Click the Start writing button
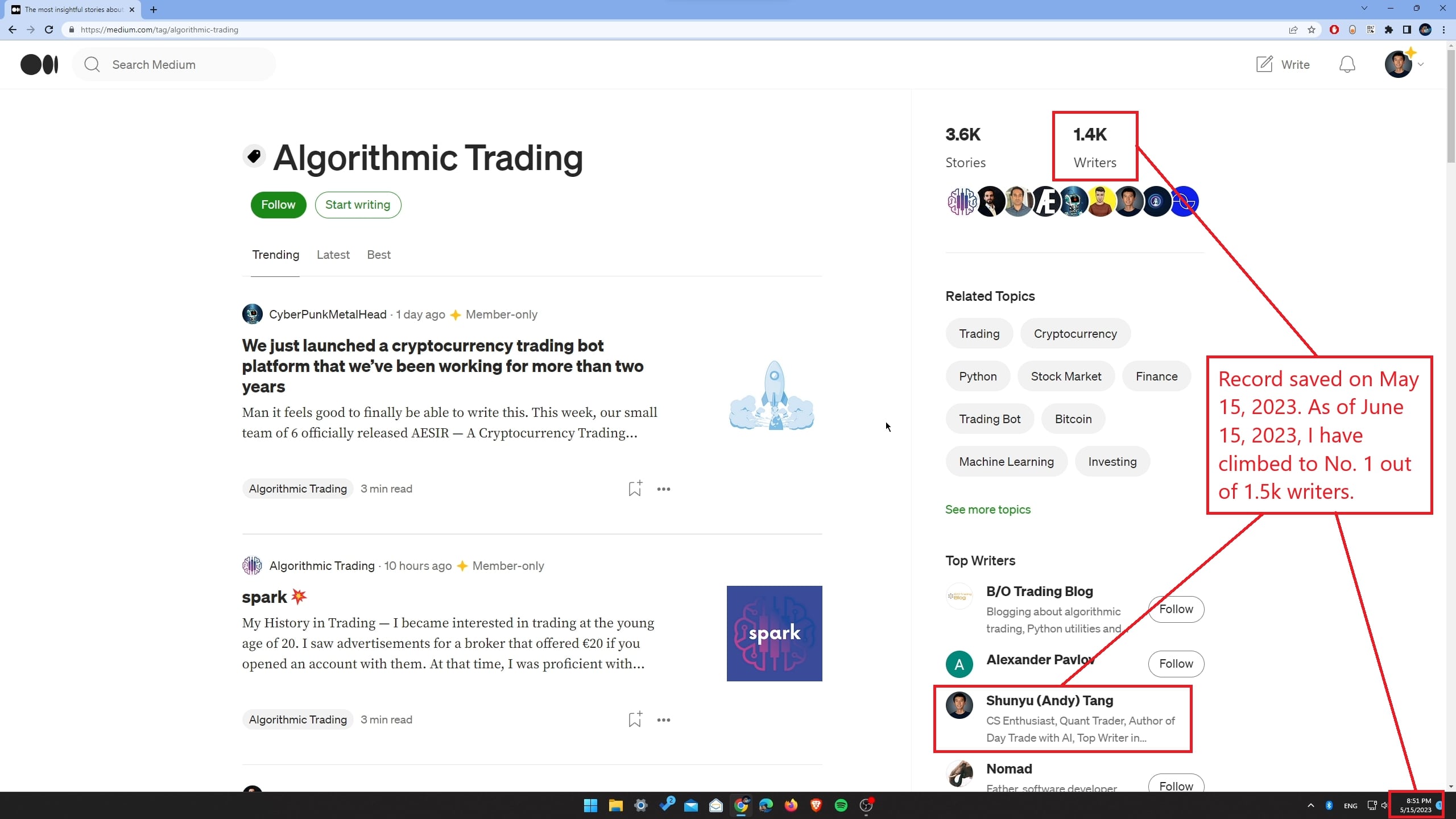This screenshot has width=1456, height=819. pos(357,205)
